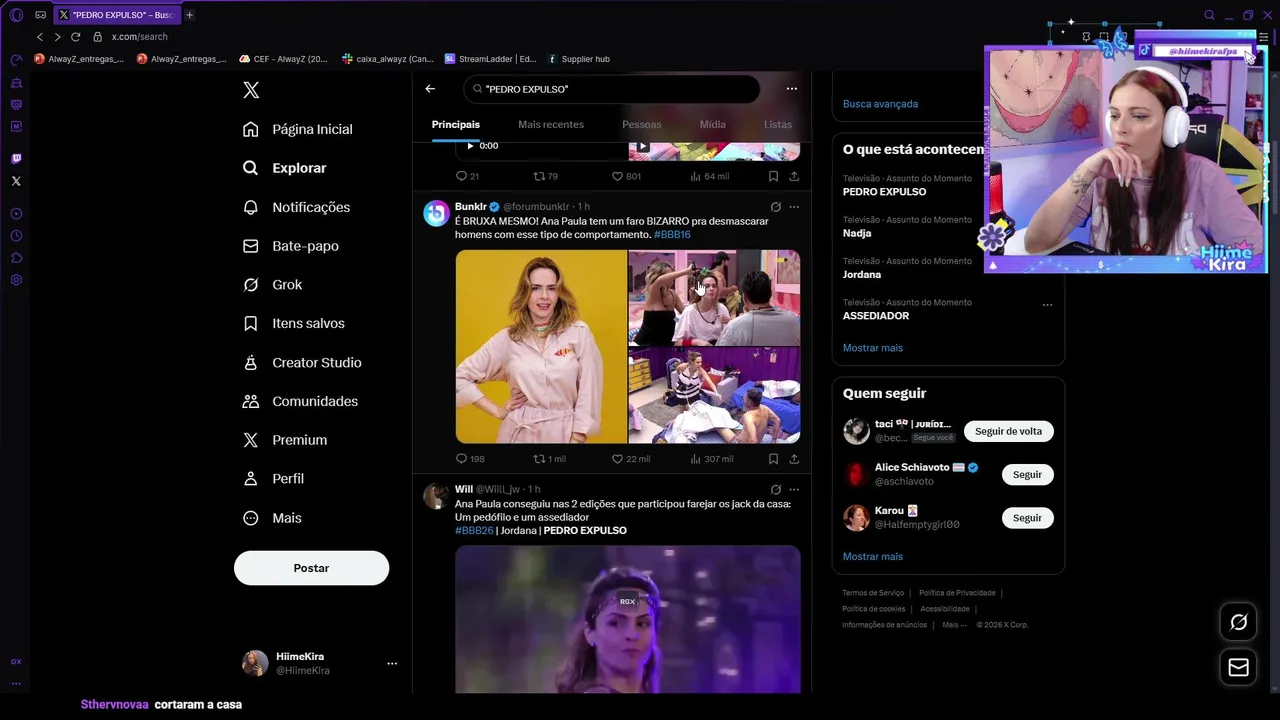
Task: Reply to the post with 21 replies
Action: (x=467, y=176)
